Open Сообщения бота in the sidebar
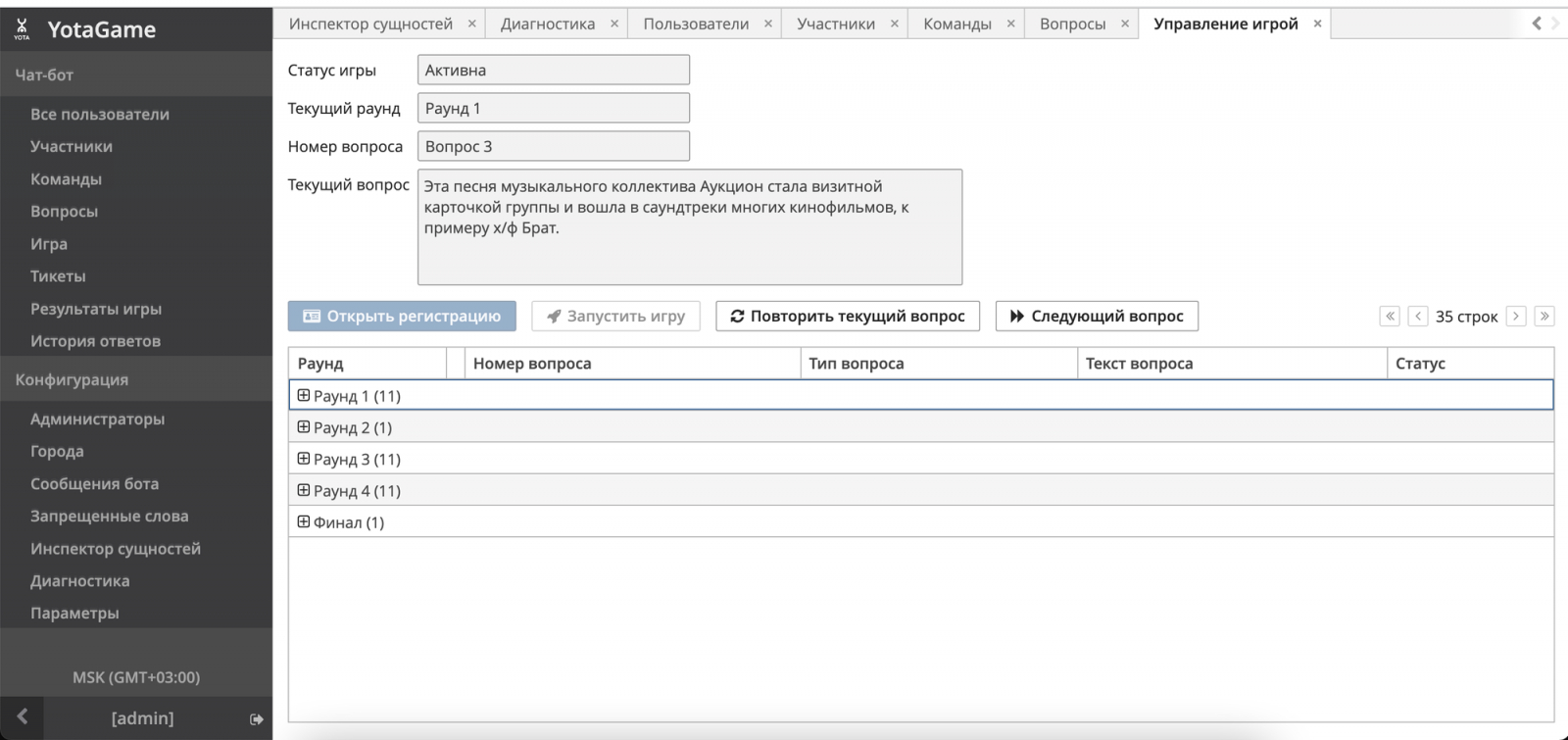The height and width of the screenshot is (740, 1568). [x=94, y=483]
